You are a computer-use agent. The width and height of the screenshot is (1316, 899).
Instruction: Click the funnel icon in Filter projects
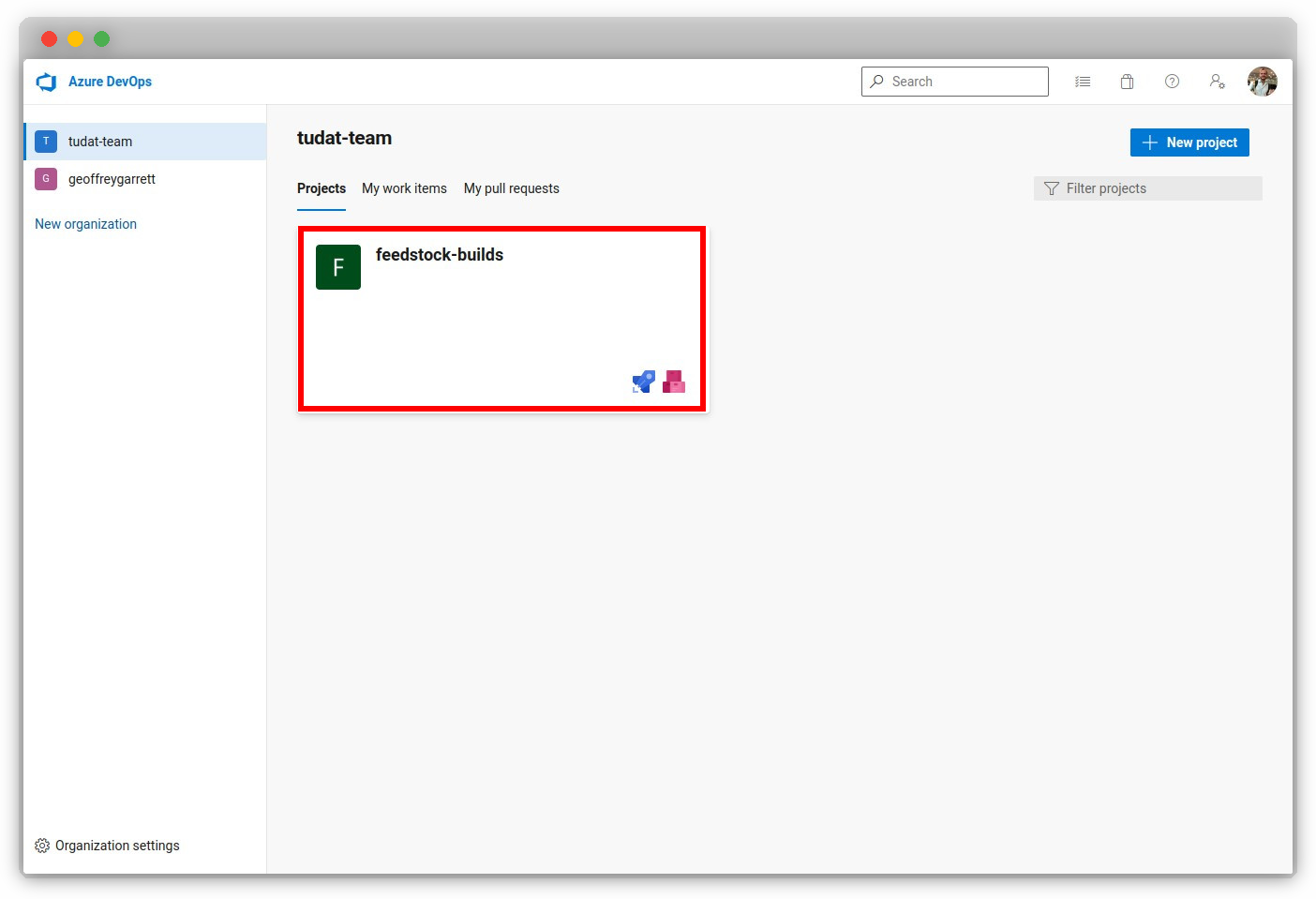point(1052,188)
